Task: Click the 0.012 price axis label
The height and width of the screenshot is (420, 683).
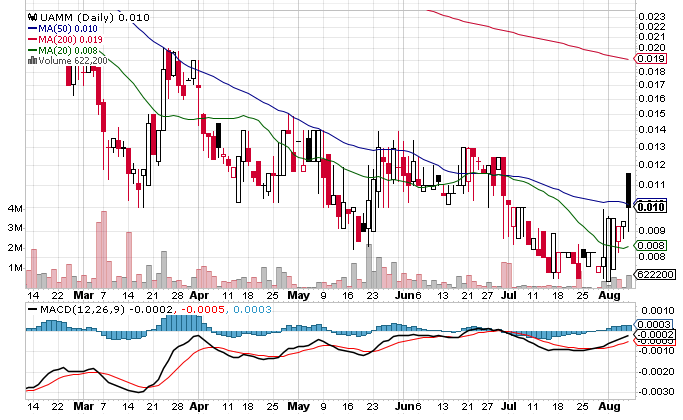Action: [652, 165]
